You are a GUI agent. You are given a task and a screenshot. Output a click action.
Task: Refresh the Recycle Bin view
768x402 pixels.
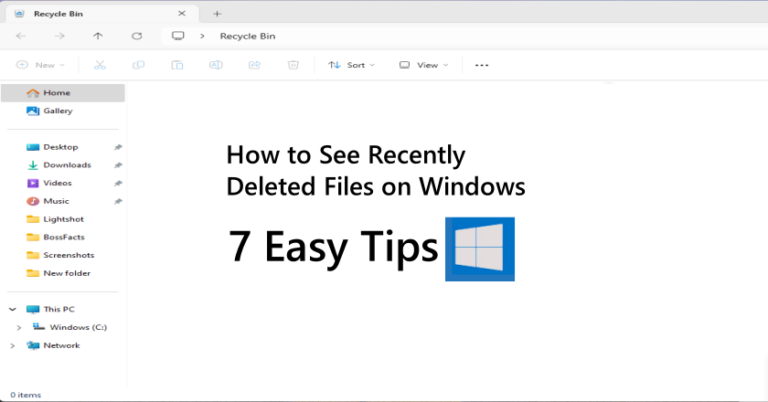coord(137,36)
